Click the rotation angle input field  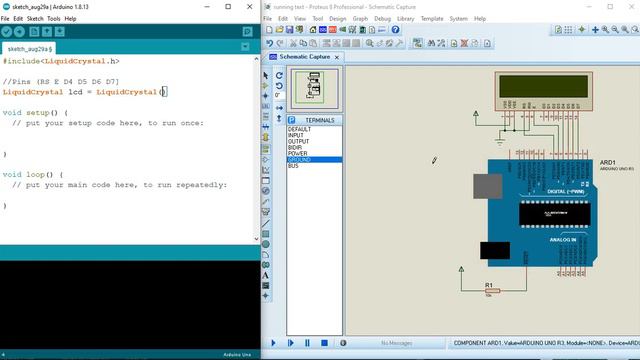(x=279, y=96)
